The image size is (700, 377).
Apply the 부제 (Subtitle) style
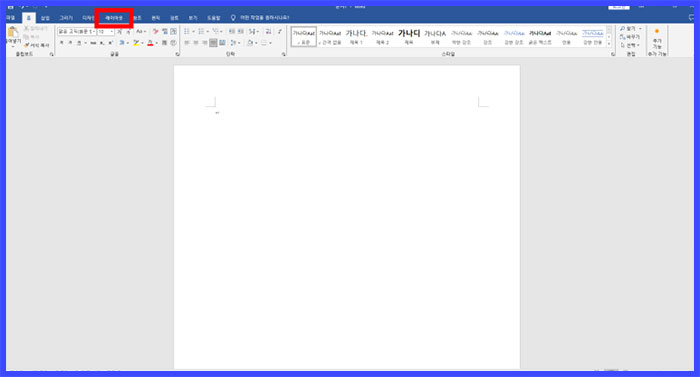click(x=435, y=37)
